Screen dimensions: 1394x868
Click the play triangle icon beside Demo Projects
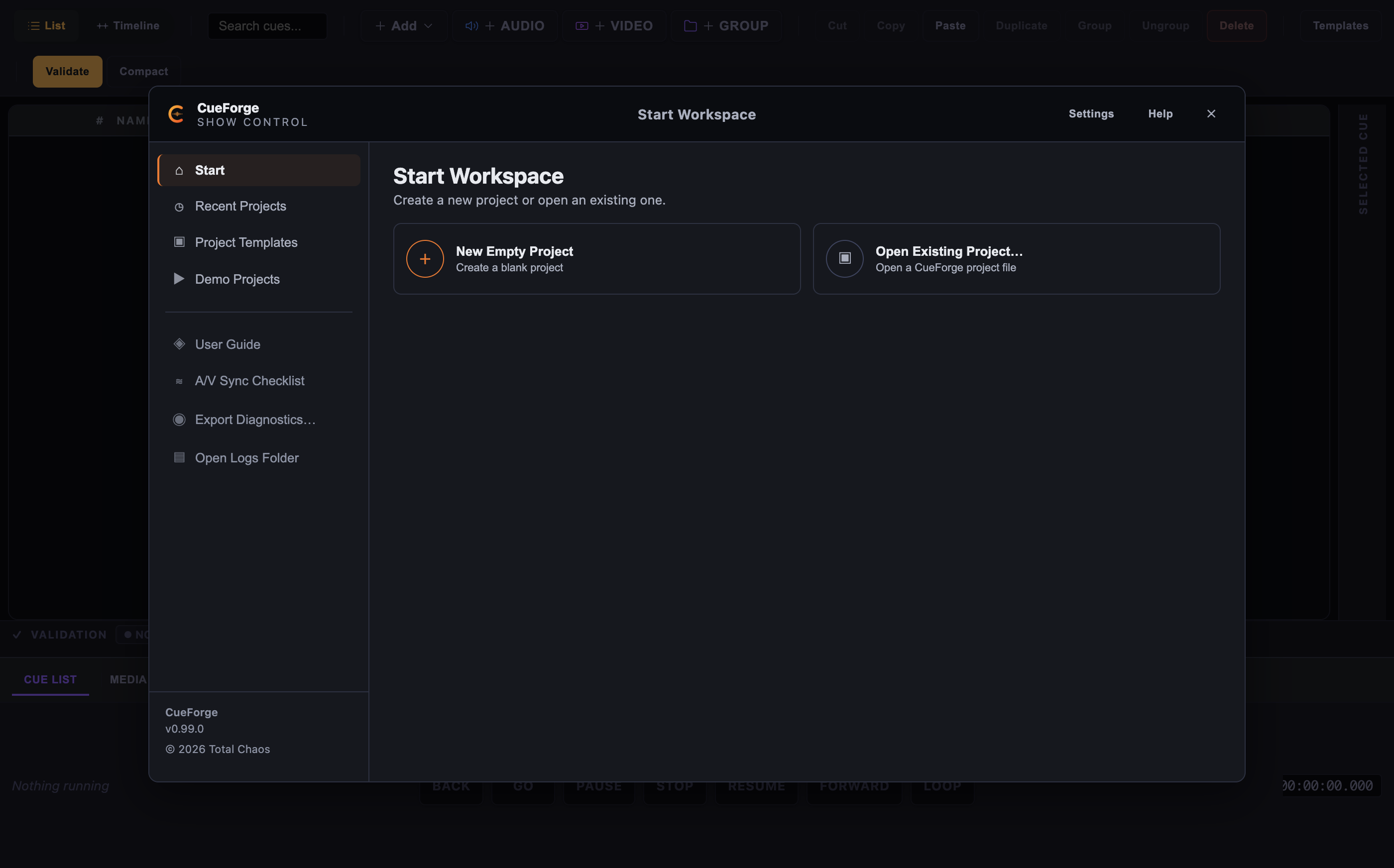[x=179, y=279]
